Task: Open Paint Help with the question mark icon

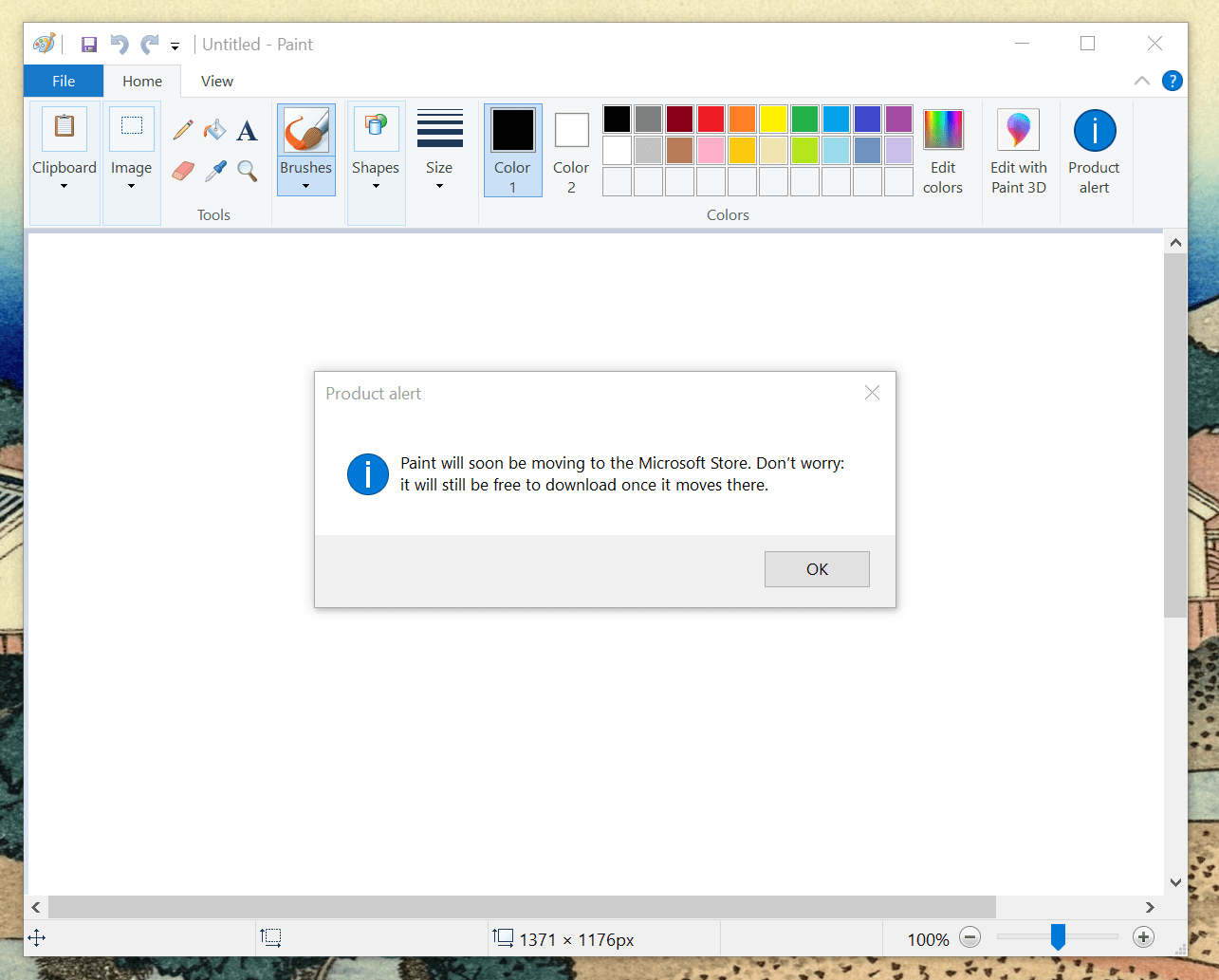Action: [x=1173, y=81]
